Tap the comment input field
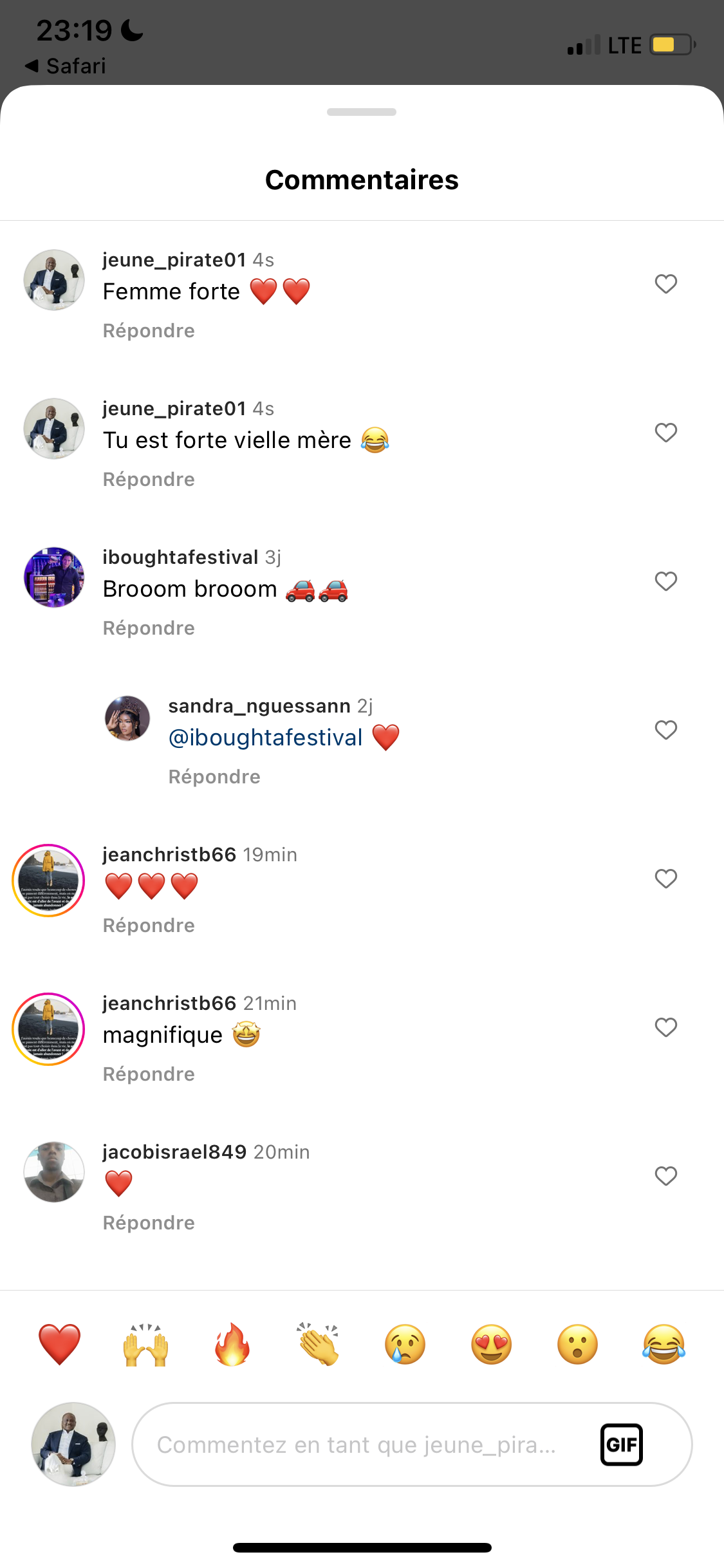Viewport: 724px width, 1568px height. pos(357,1444)
